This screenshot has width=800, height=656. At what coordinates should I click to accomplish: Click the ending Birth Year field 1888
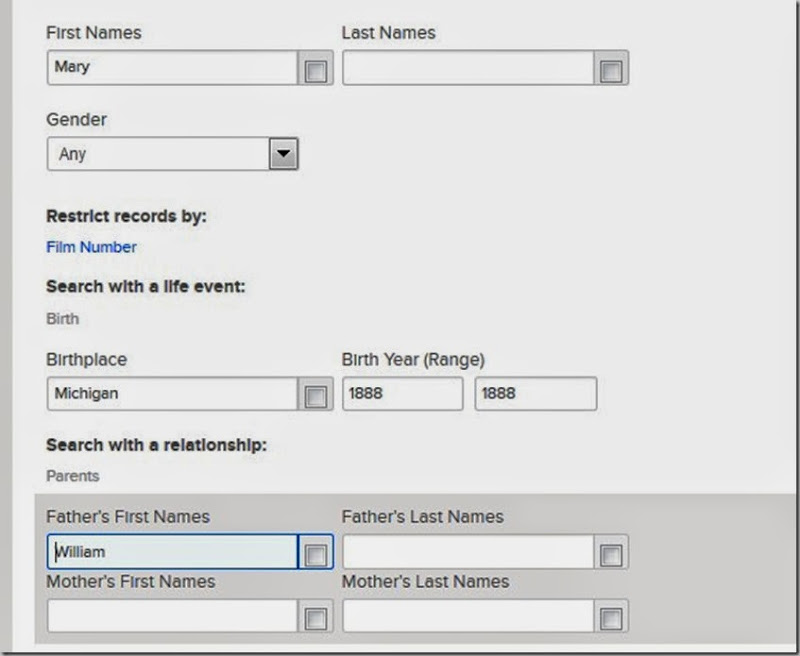(536, 393)
